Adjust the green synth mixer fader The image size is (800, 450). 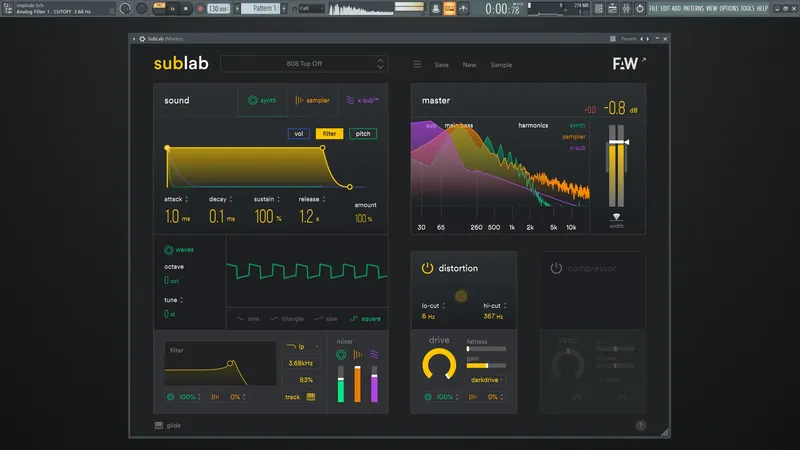[x=341, y=384]
